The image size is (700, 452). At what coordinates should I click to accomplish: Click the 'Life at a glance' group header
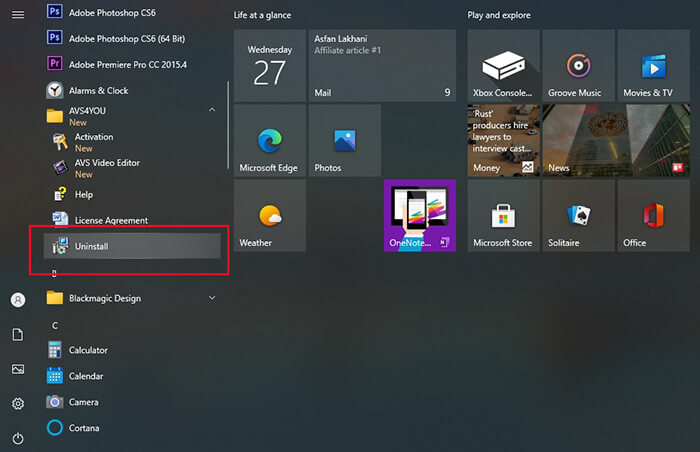click(262, 15)
